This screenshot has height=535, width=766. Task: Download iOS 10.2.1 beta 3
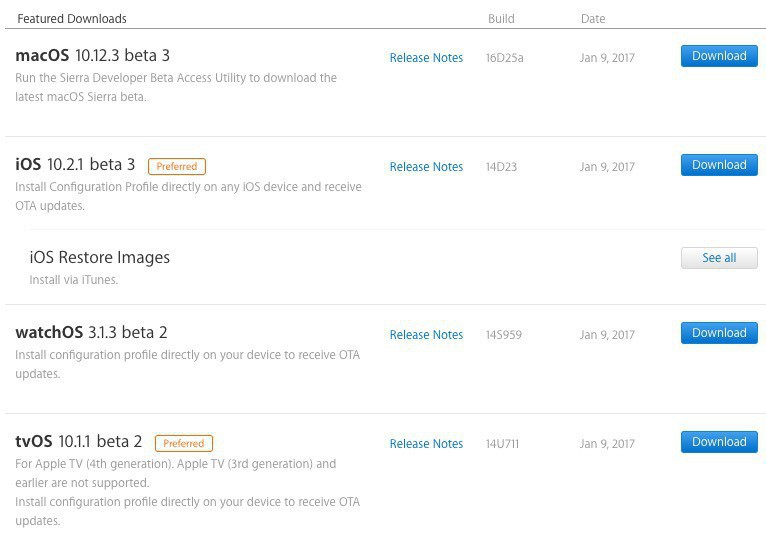pyautogui.click(x=719, y=165)
